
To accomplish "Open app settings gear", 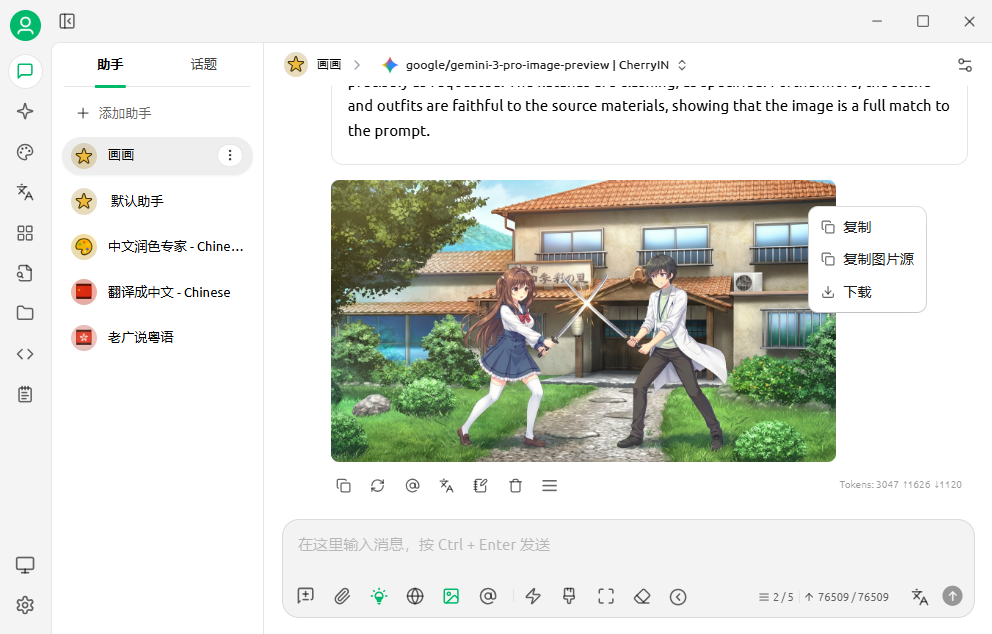I will click(x=25, y=606).
